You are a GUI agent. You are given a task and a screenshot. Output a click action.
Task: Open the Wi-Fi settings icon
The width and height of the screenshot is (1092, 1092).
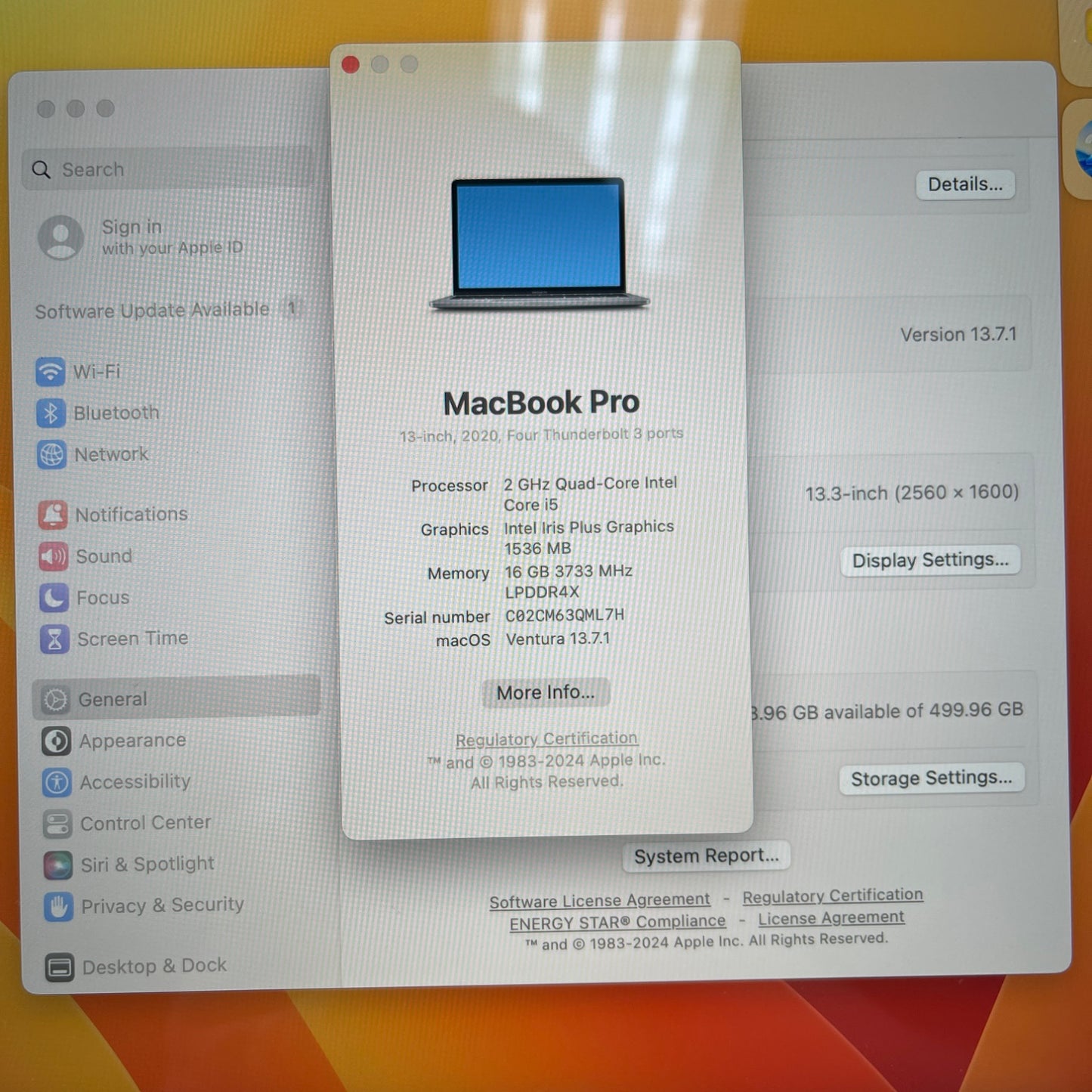point(50,371)
